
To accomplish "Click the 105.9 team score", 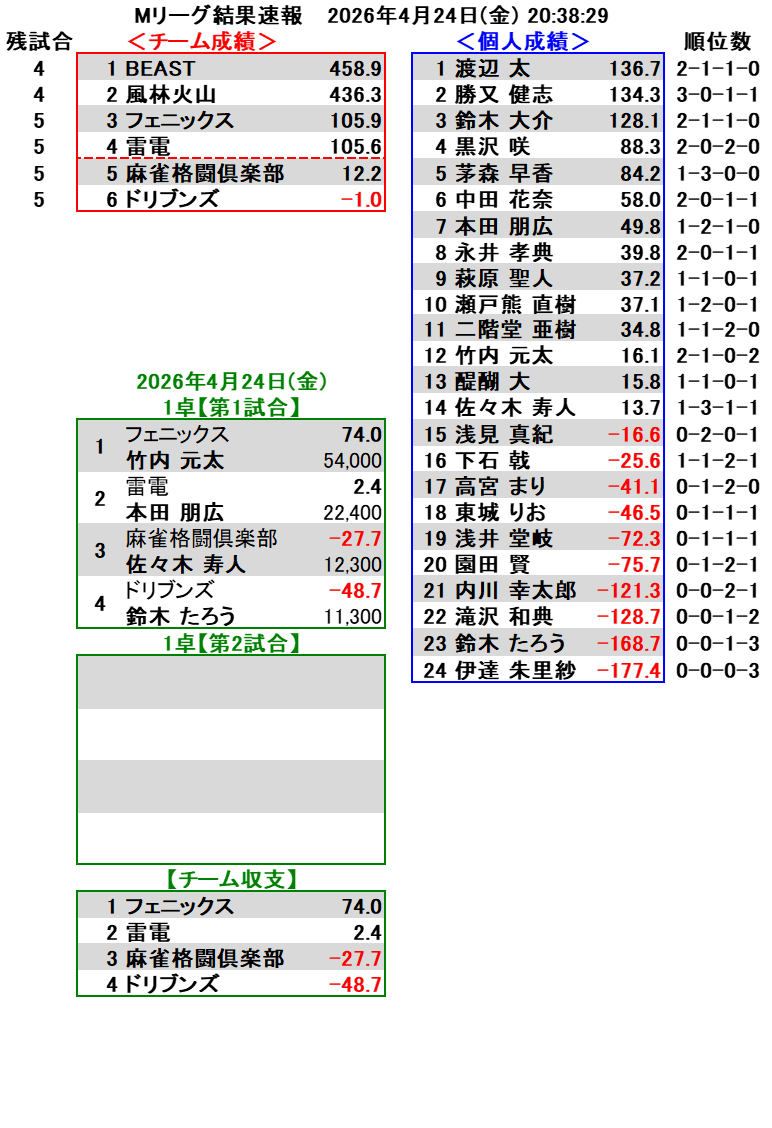I will coord(355,120).
